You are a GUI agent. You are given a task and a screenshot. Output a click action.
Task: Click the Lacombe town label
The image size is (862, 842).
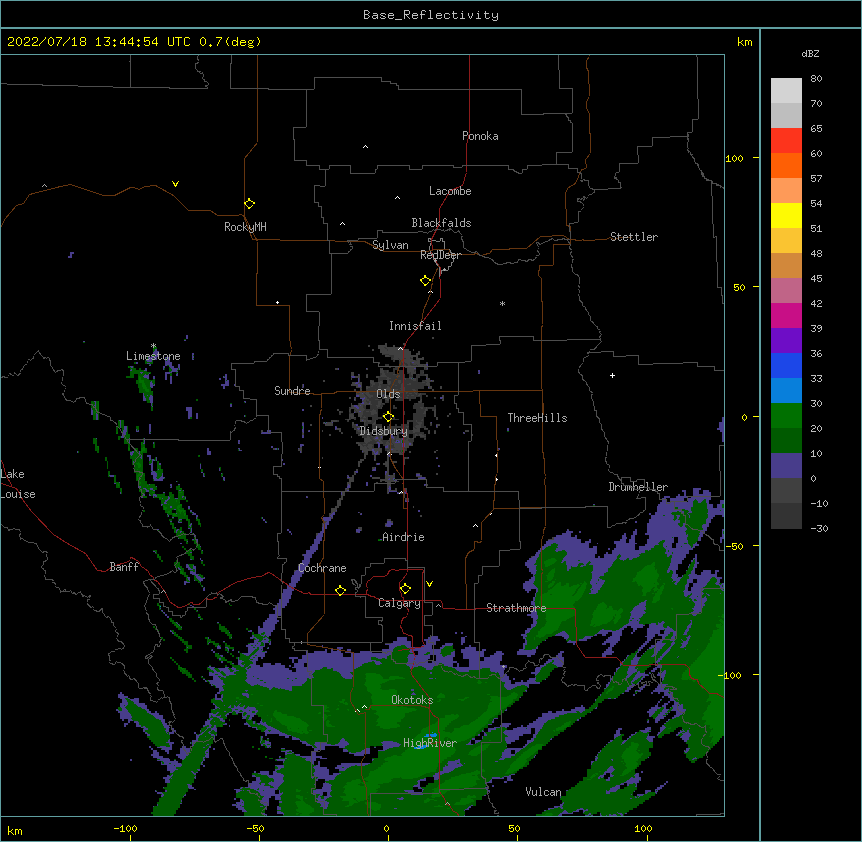tap(450, 191)
